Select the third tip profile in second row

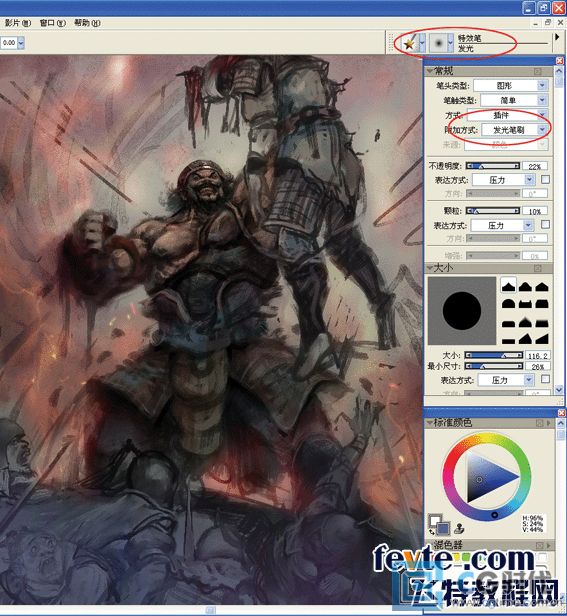[542, 303]
